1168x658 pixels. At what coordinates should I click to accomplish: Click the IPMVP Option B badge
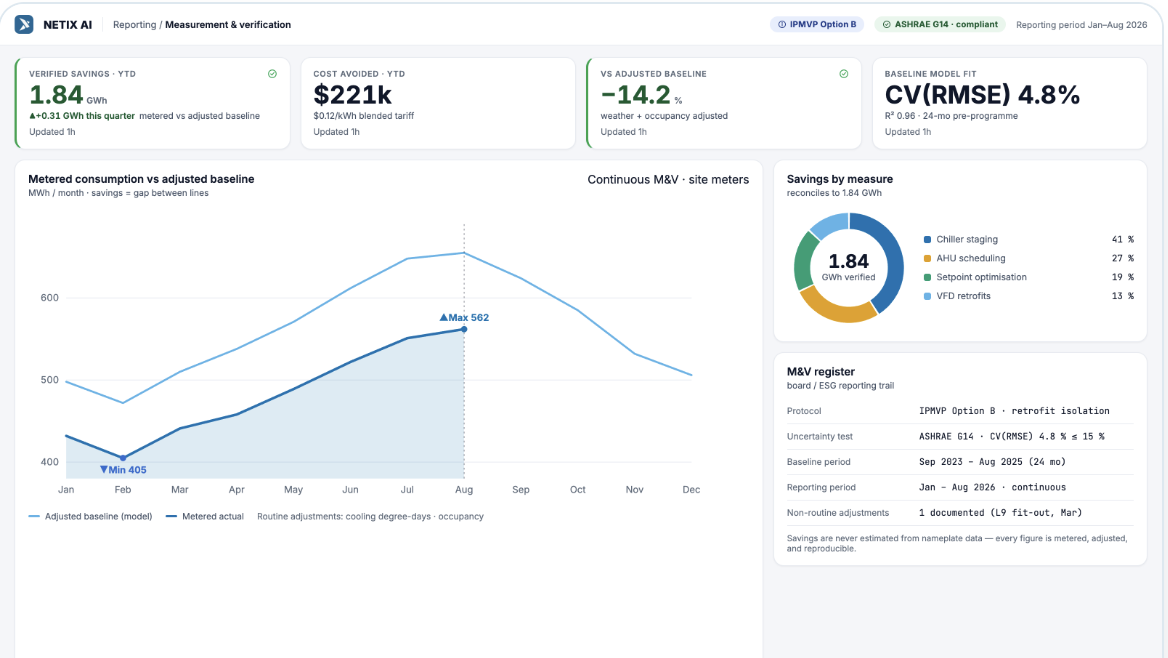click(817, 25)
